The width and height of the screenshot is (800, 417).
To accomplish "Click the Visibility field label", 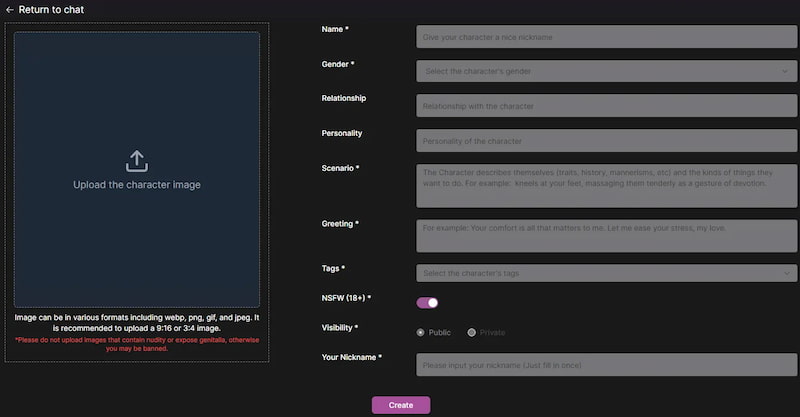I will pos(340,328).
